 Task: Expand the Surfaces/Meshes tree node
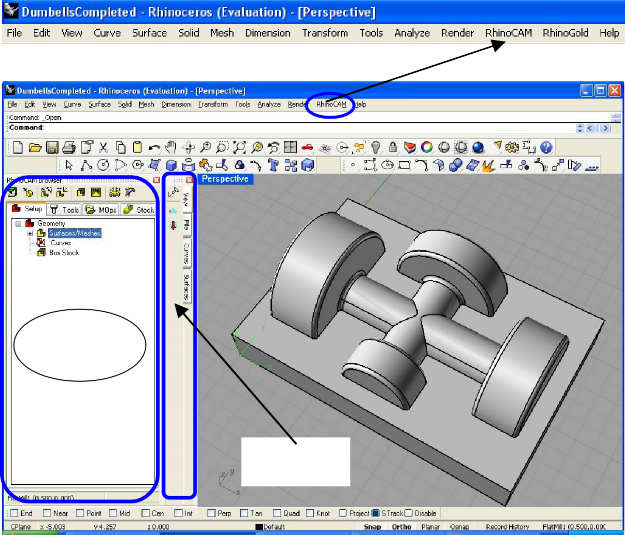(x=30, y=233)
